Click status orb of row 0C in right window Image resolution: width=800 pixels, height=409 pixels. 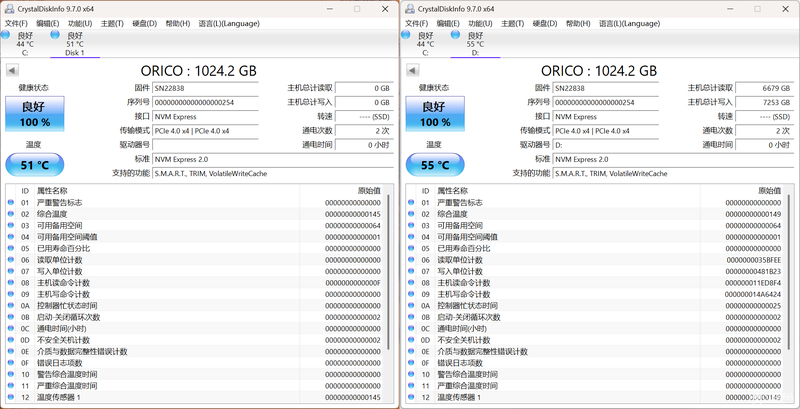point(411,328)
